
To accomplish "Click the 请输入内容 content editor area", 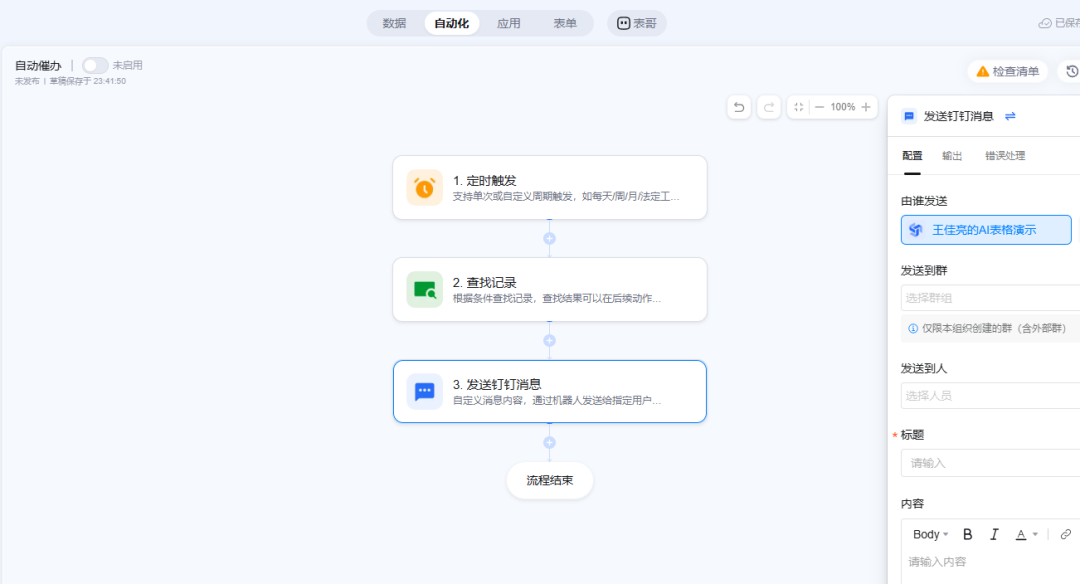I will 990,562.
